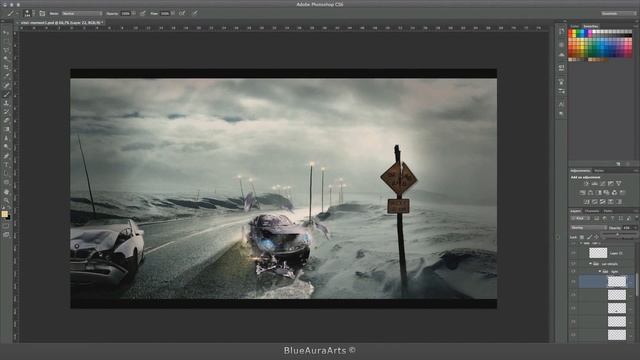Screen dimensions: 640x360
Task: Select the Horizontal Type tool
Action: click(x=6, y=165)
